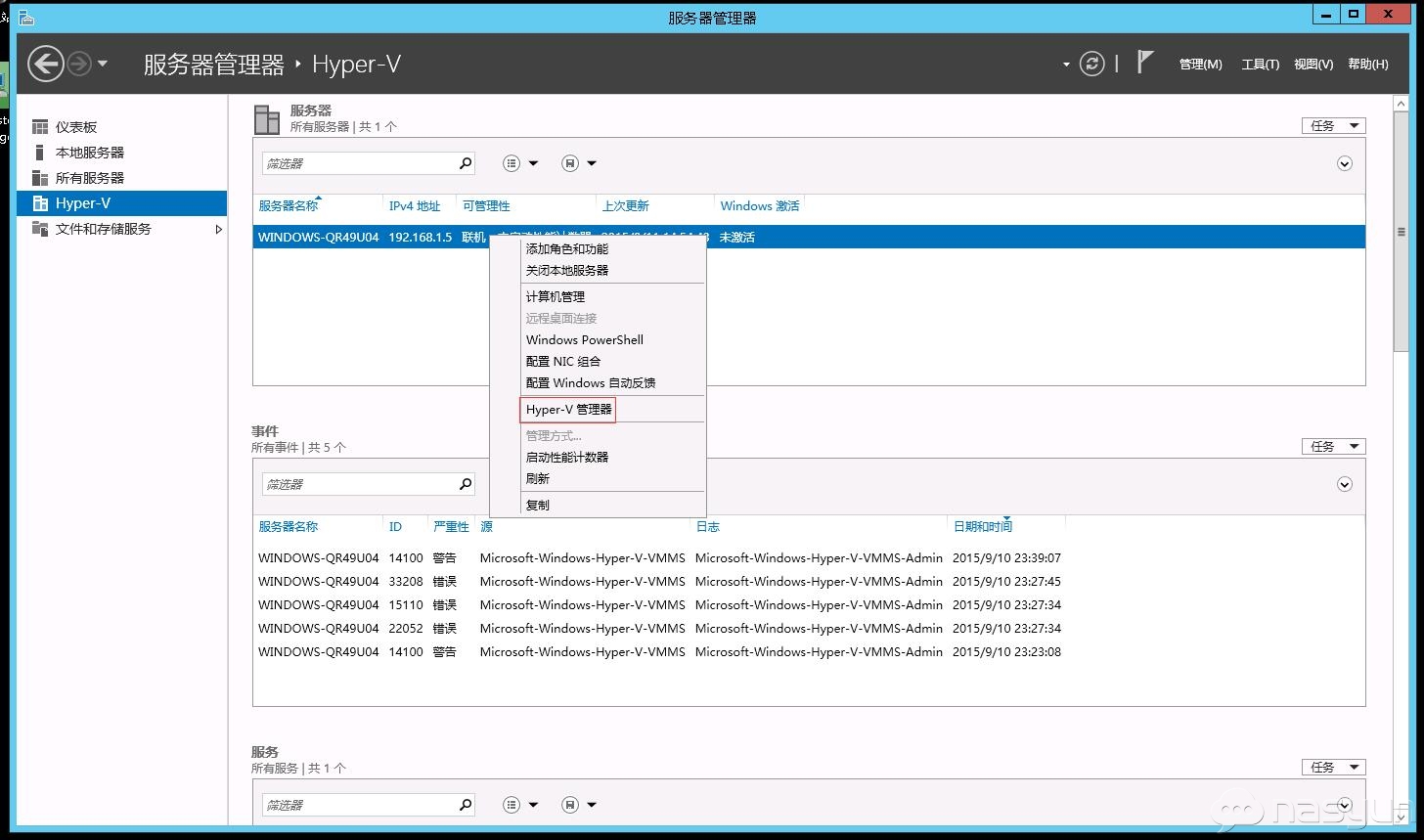The image size is (1424, 840).
Task: Click the search magnifier in 服务 filter
Action: (x=466, y=805)
